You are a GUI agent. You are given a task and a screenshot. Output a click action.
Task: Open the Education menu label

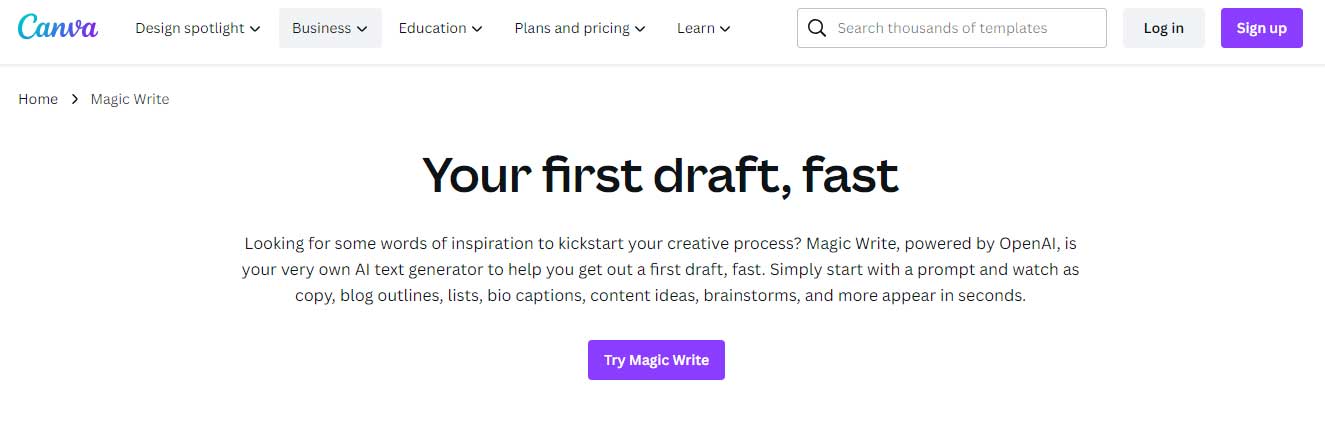432,28
